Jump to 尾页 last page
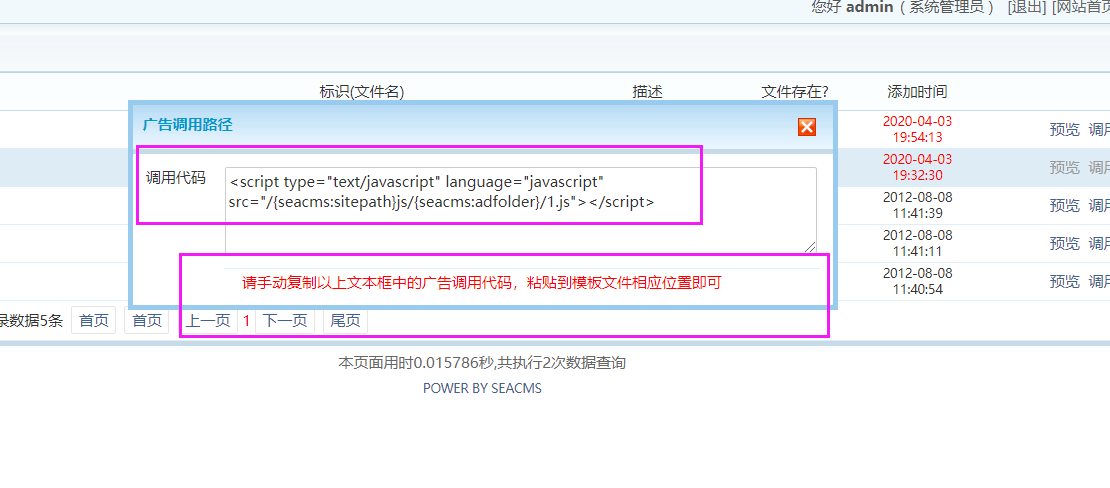The image size is (1110, 488). pos(345,321)
